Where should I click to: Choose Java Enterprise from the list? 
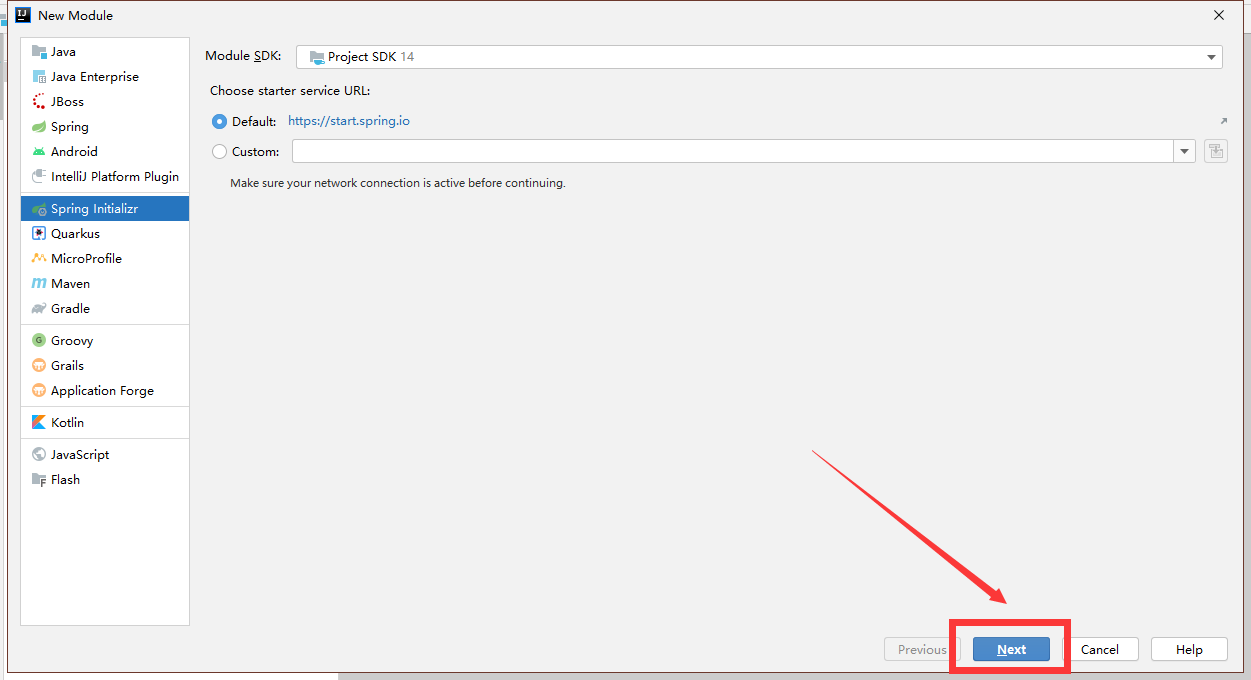click(x=94, y=77)
